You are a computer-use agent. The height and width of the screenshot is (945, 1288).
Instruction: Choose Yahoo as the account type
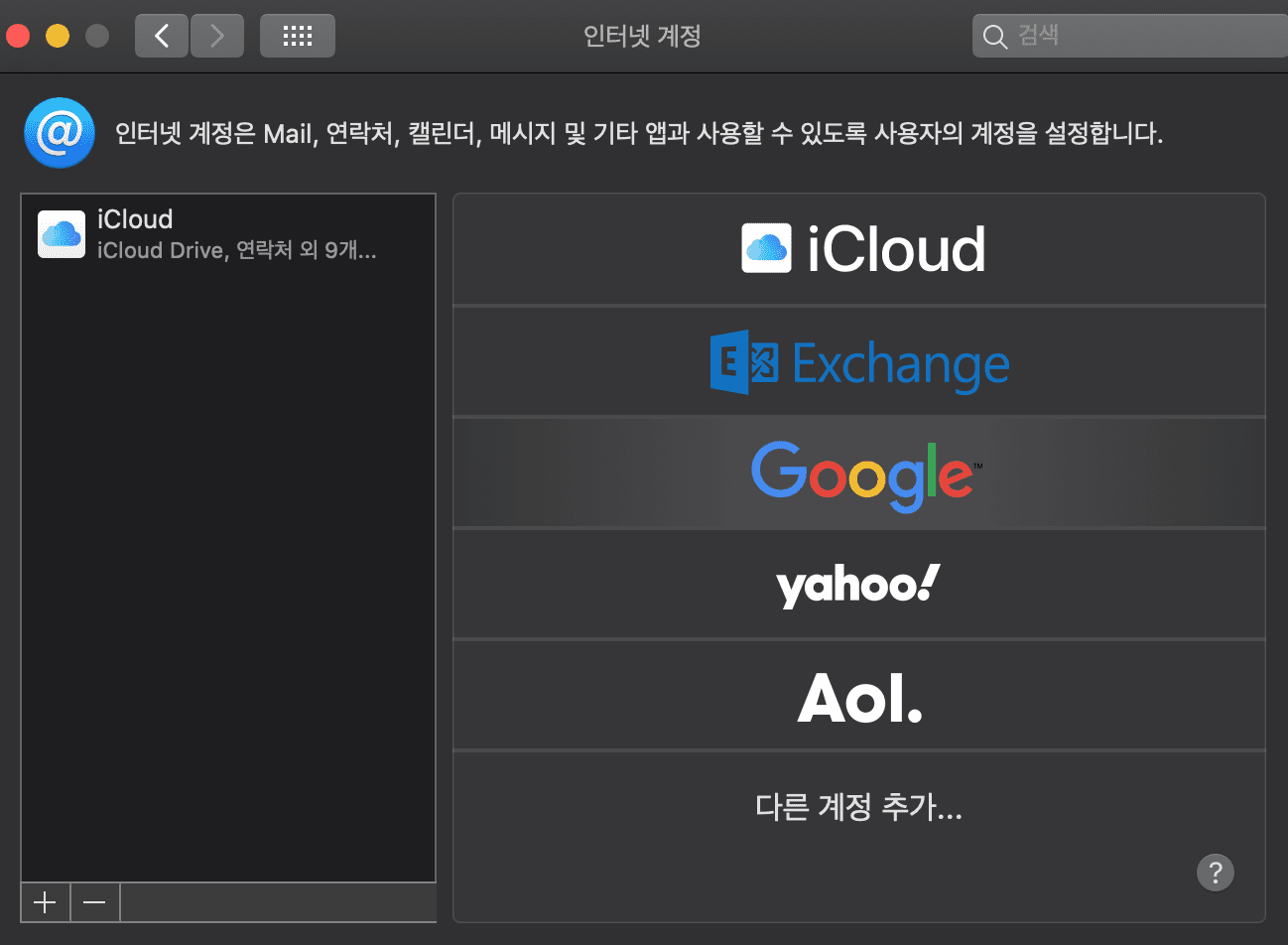pyautogui.click(x=859, y=585)
